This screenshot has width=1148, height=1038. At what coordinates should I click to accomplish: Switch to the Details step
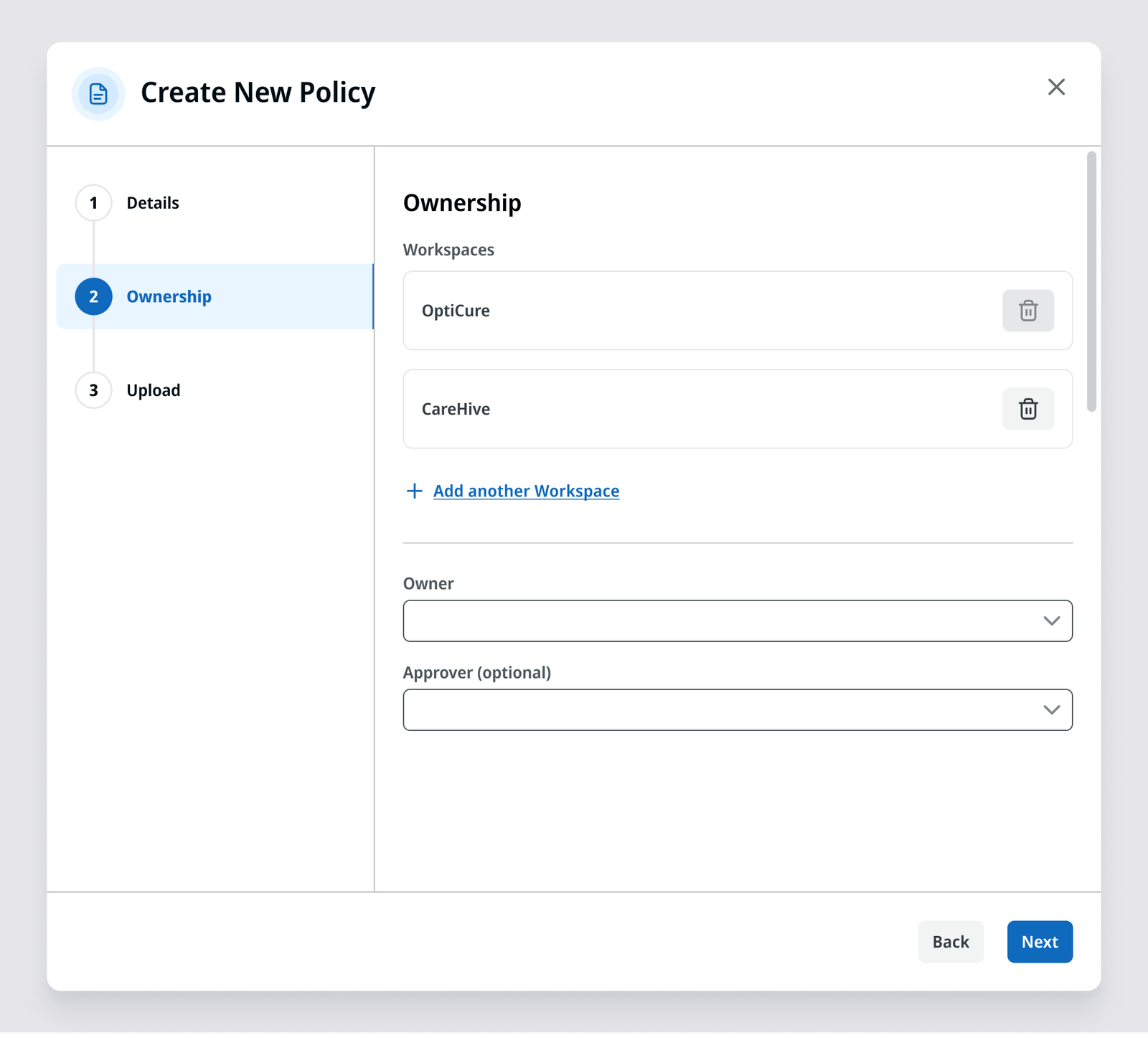[x=152, y=202]
